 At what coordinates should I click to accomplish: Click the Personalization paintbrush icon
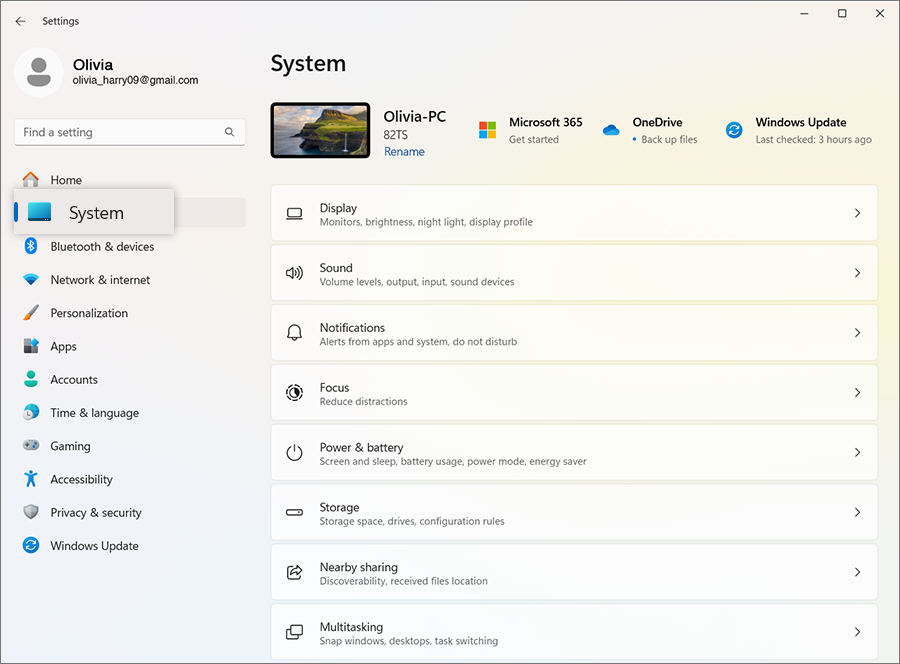pyautogui.click(x=31, y=313)
